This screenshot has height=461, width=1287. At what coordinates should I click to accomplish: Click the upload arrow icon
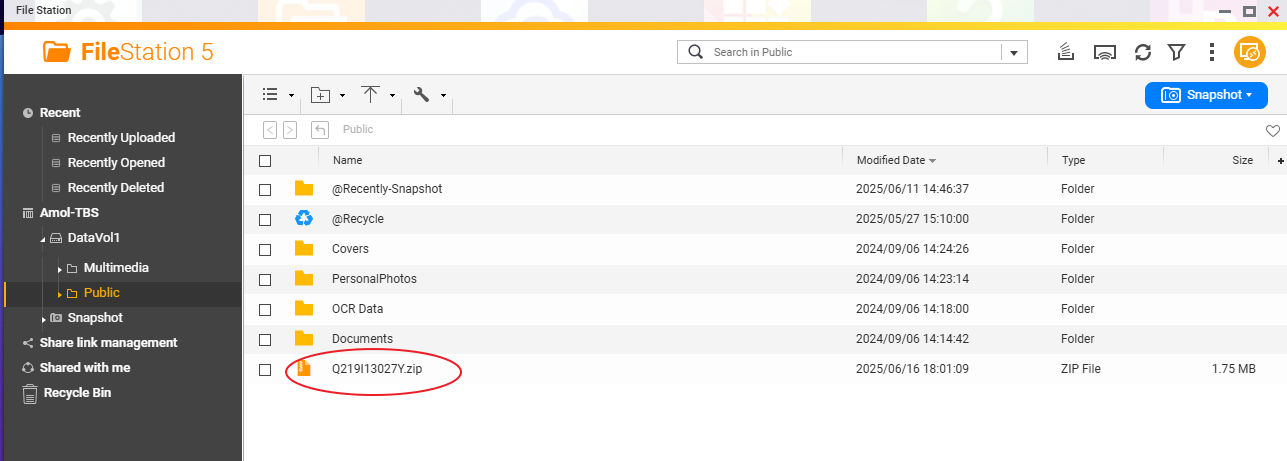[370, 95]
